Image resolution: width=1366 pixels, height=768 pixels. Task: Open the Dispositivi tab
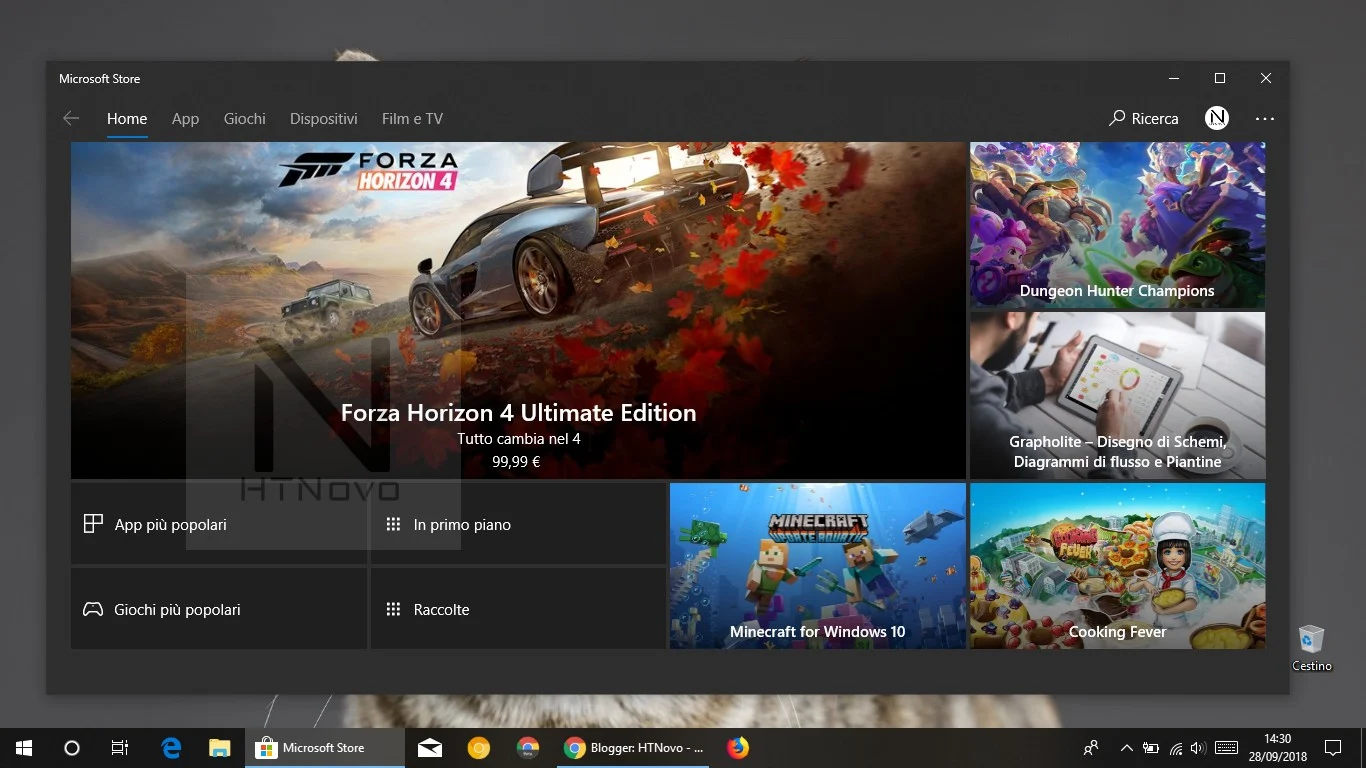click(324, 118)
